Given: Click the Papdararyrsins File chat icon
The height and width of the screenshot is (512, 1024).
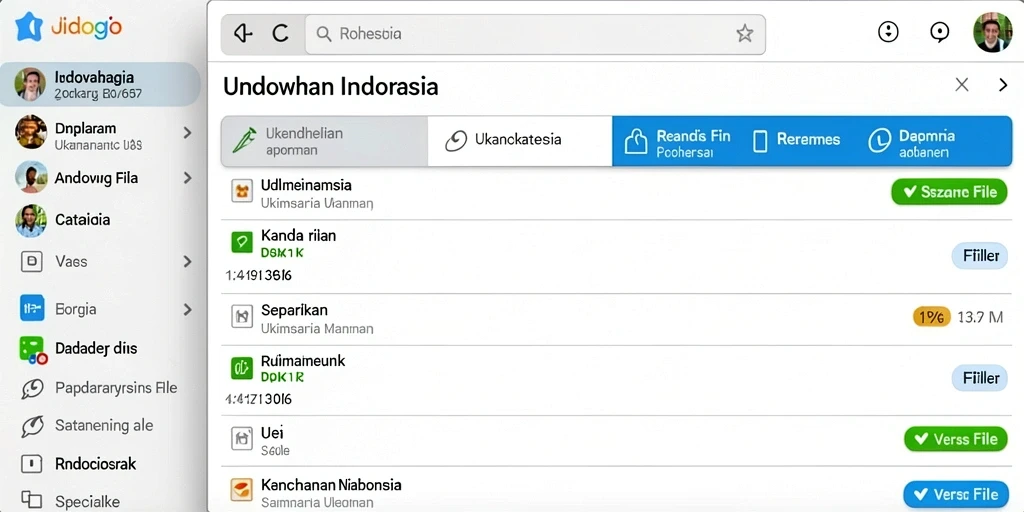Looking at the screenshot, I should point(32,388).
